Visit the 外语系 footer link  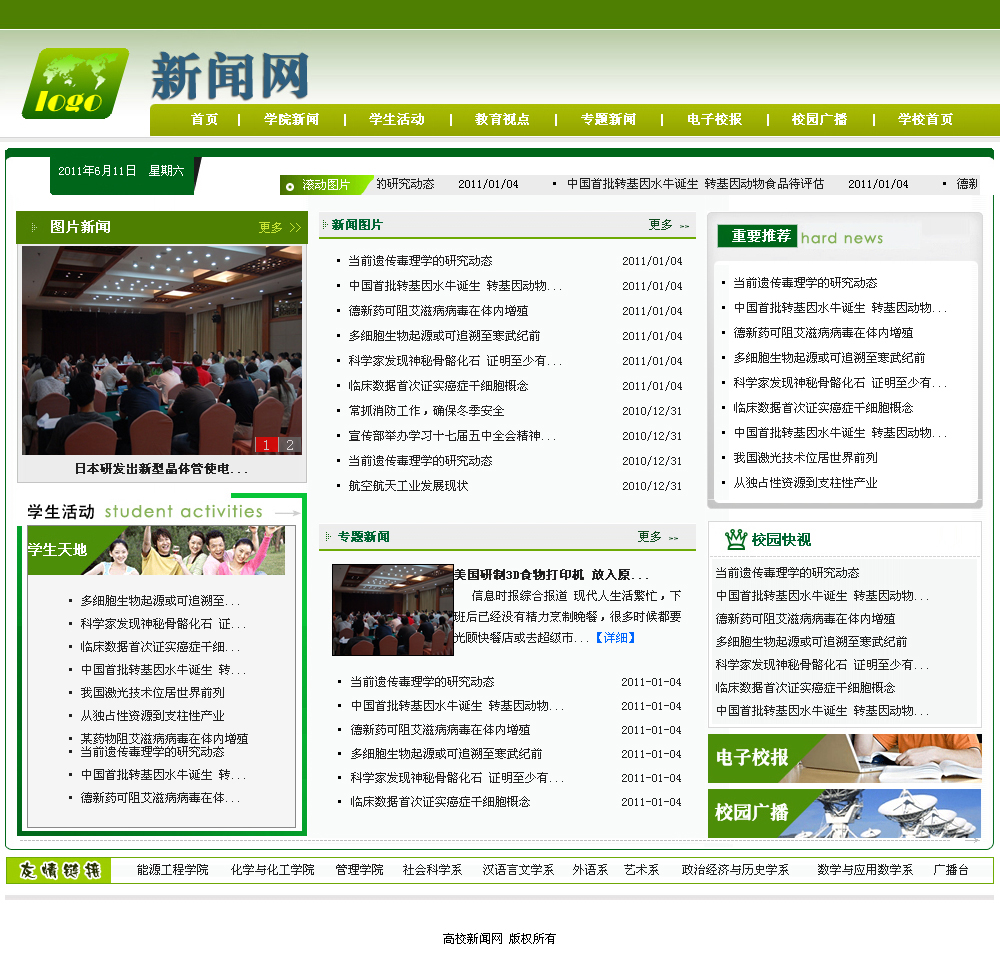click(590, 870)
